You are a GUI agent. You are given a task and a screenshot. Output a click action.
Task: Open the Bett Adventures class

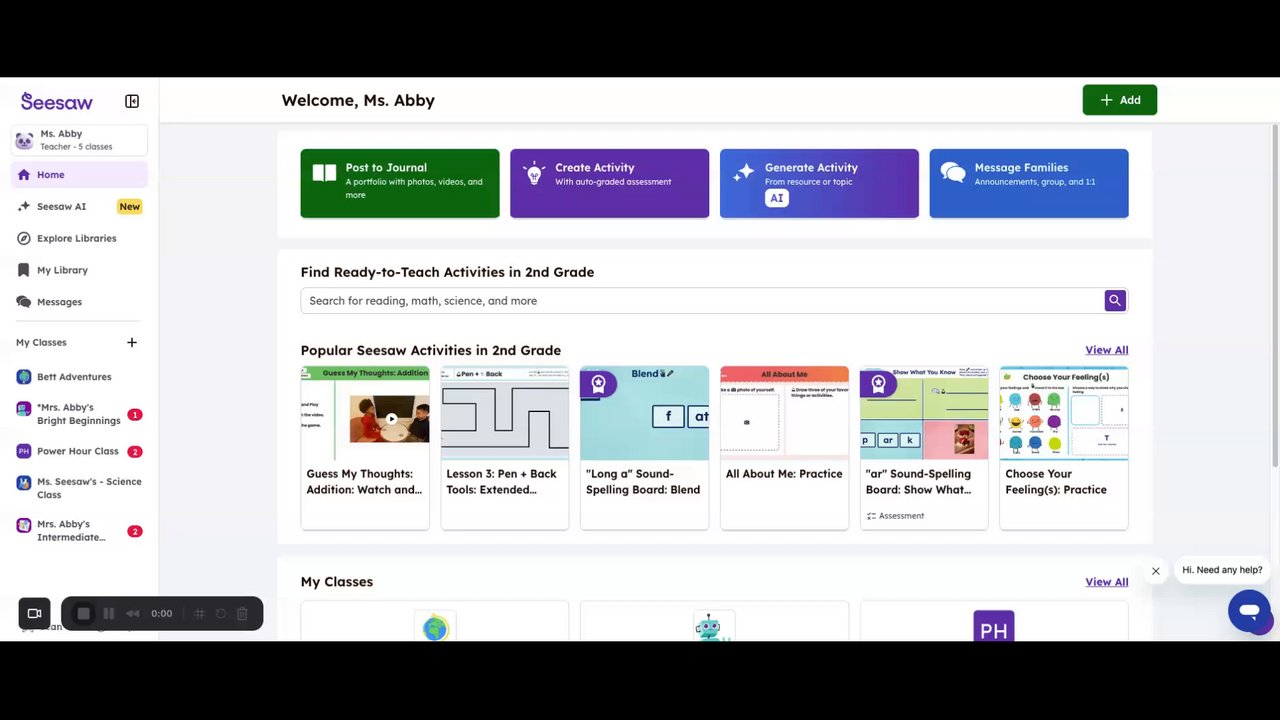coord(79,377)
